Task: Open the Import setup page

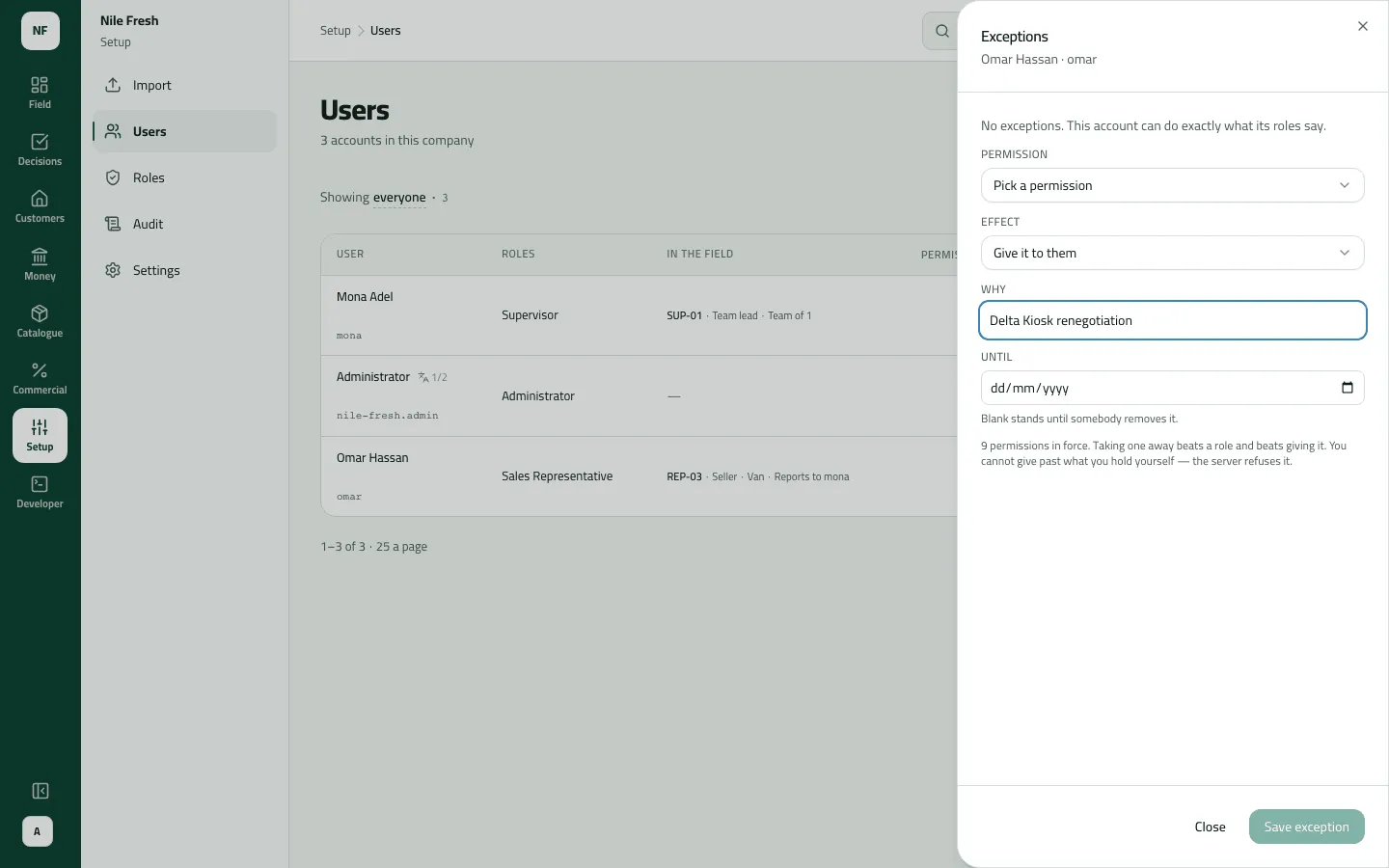Action: [185, 85]
